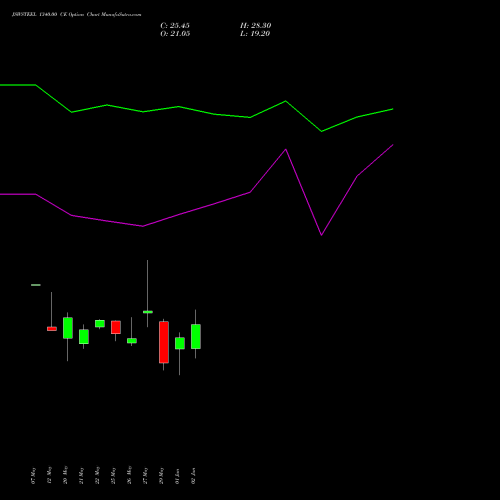Click the 26 May date label
Screen dimensions: 500x500
click(x=129, y=476)
